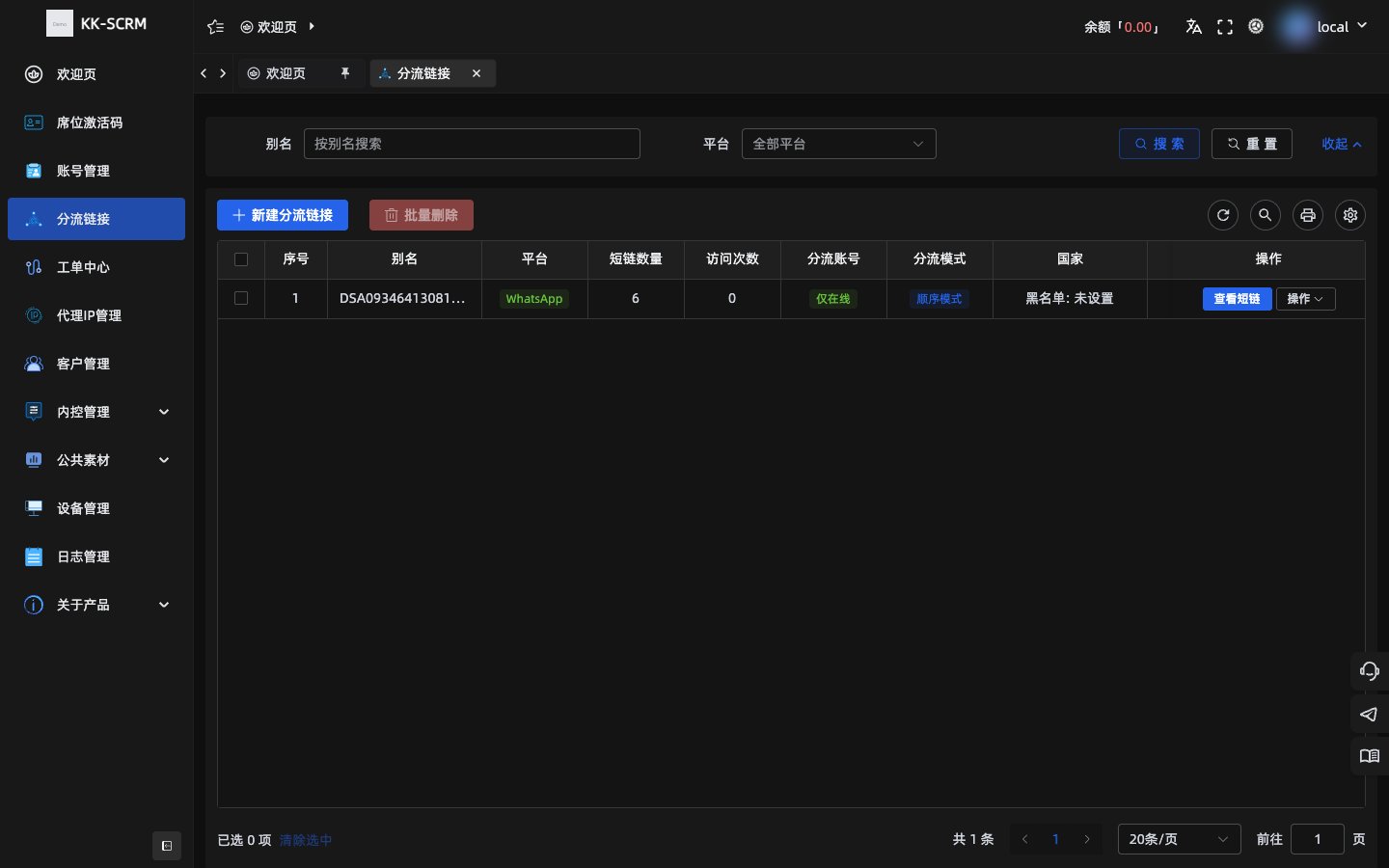Screen dimensions: 1389x868
Task: Expand the 内控管理 submenu
Action: 164,412
